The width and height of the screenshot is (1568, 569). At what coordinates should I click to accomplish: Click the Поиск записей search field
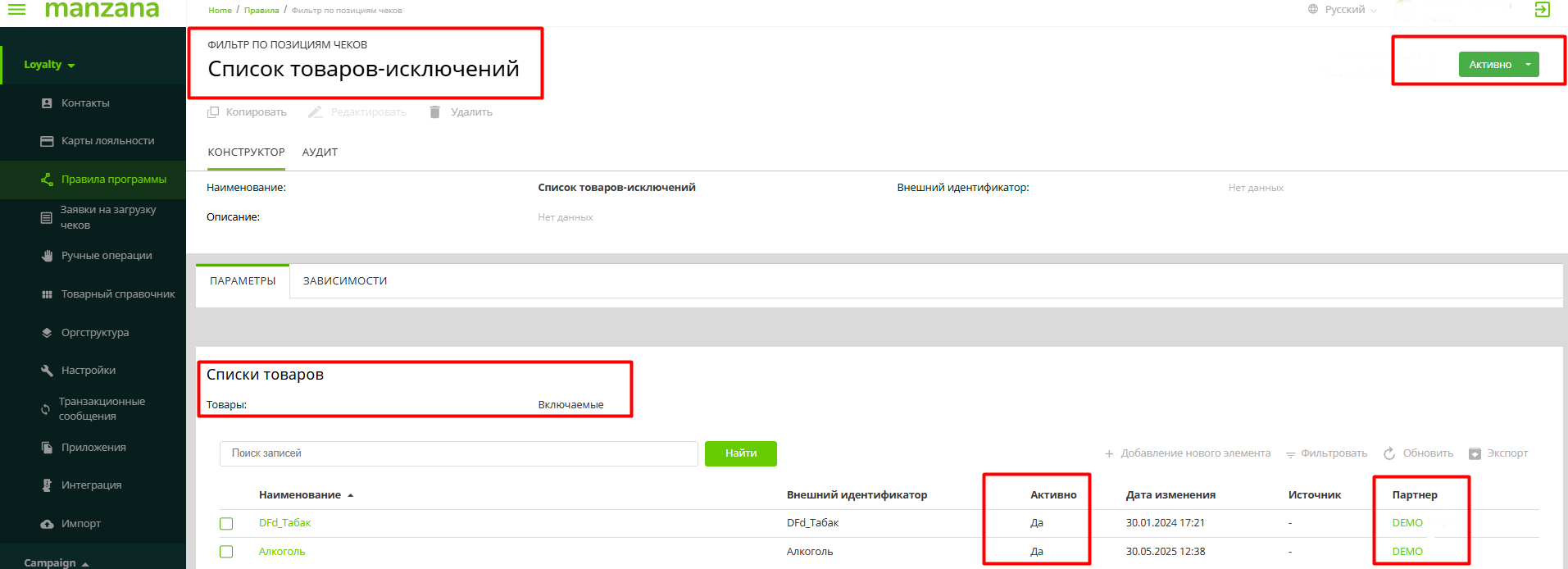tap(458, 453)
